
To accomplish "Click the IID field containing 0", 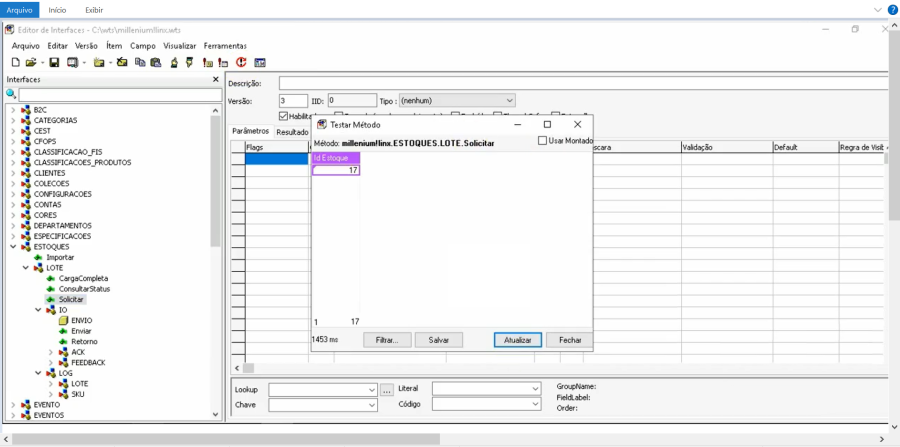I will [352, 101].
